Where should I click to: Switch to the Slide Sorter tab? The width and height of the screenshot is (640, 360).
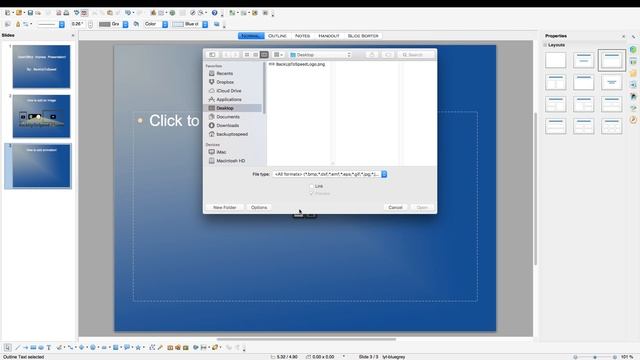click(363, 36)
